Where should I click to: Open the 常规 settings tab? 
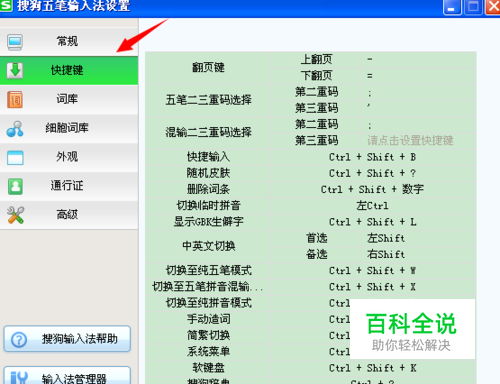[69, 42]
